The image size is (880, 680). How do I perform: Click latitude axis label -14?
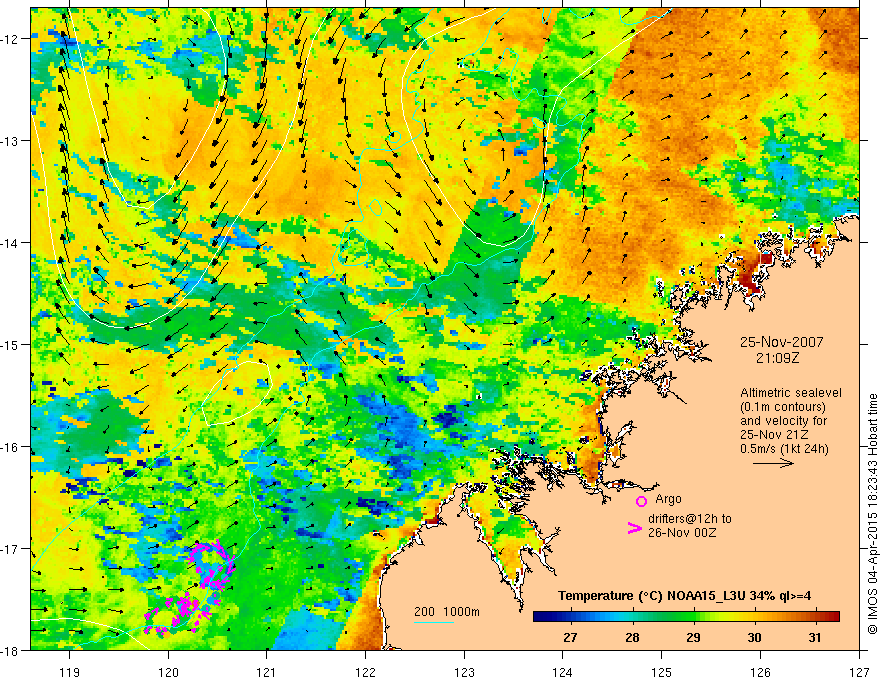(11, 243)
